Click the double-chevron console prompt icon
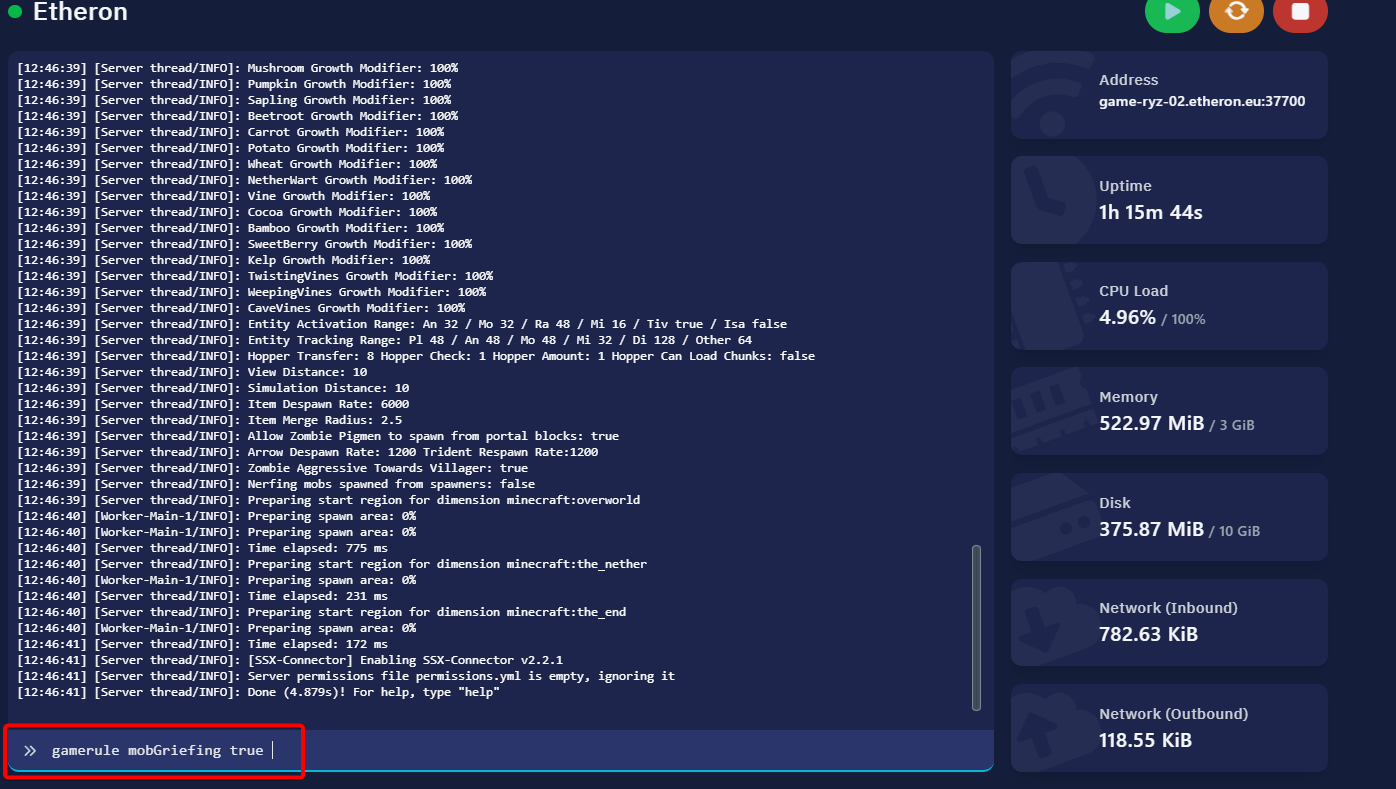The height and width of the screenshot is (789, 1396). (x=31, y=750)
